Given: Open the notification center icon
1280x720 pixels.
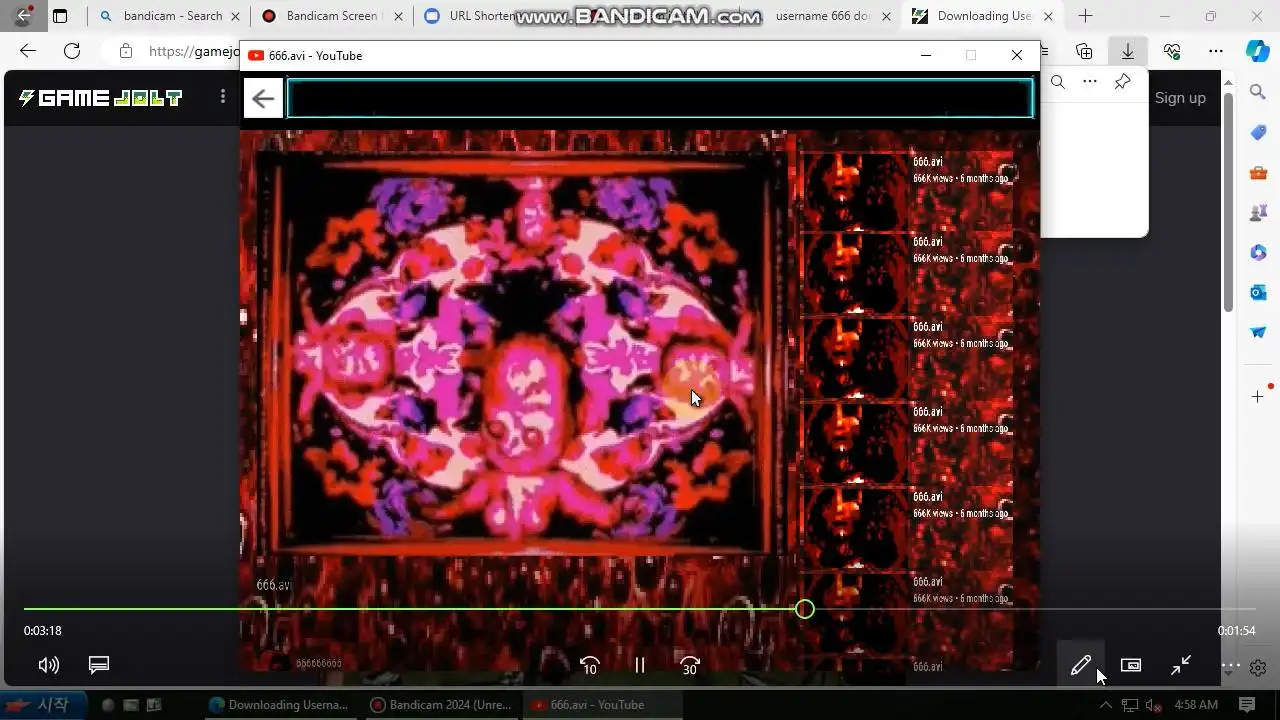Looking at the screenshot, I should click(x=1247, y=705).
